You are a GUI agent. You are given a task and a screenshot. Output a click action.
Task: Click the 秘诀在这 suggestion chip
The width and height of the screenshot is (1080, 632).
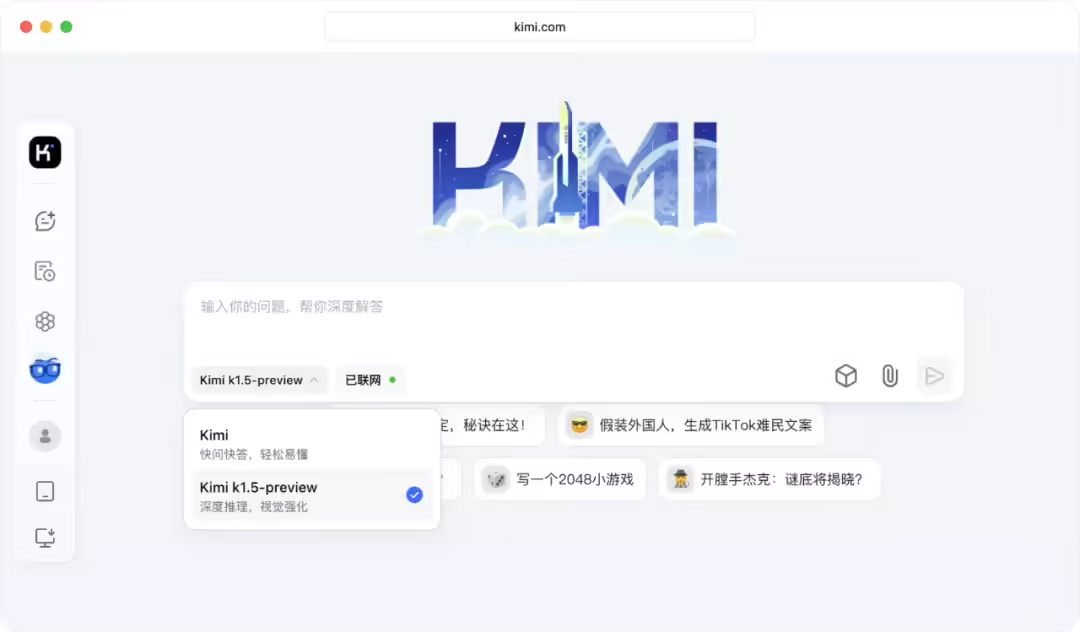(x=490, y=426)
